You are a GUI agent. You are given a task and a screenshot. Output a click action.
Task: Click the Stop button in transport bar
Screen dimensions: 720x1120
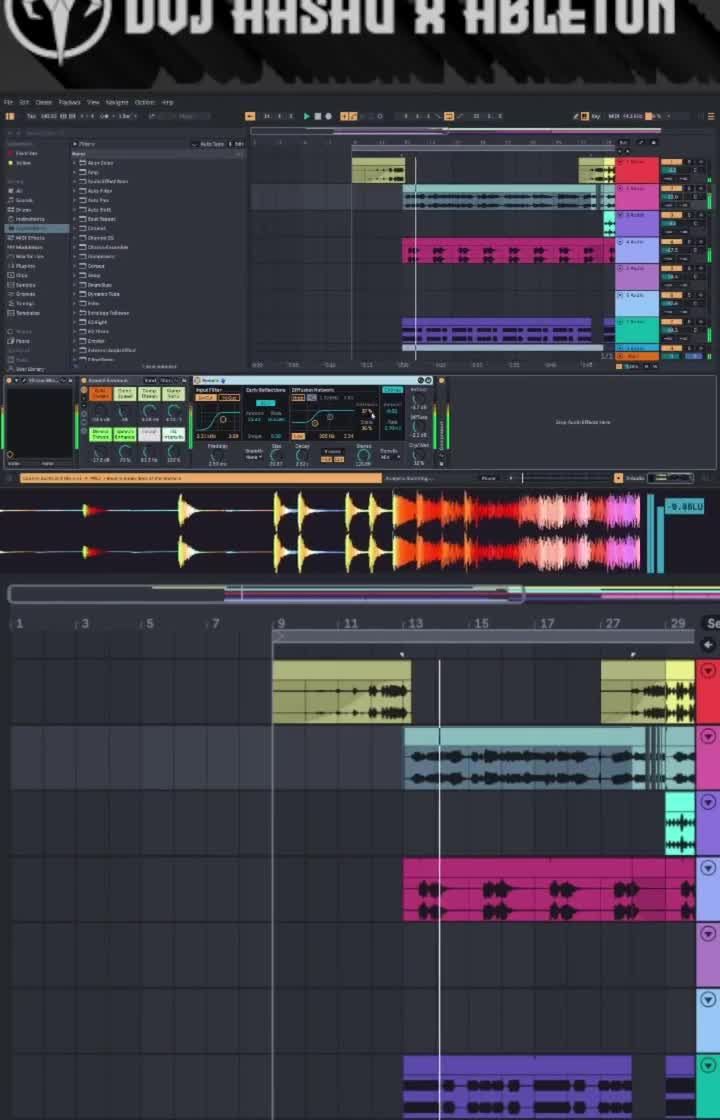pos(317,116)
